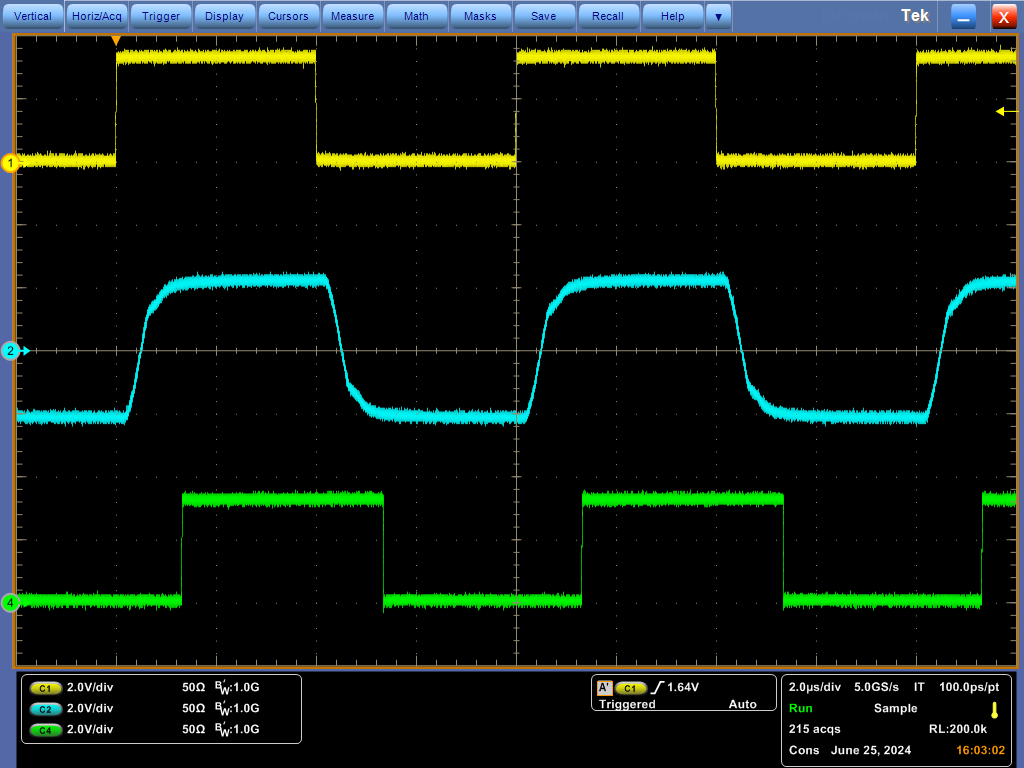This screenshot has height=768, width=1024.
Task: Click the yellow trigger level arrow on right edge
Action: (x=1000, y=112)
